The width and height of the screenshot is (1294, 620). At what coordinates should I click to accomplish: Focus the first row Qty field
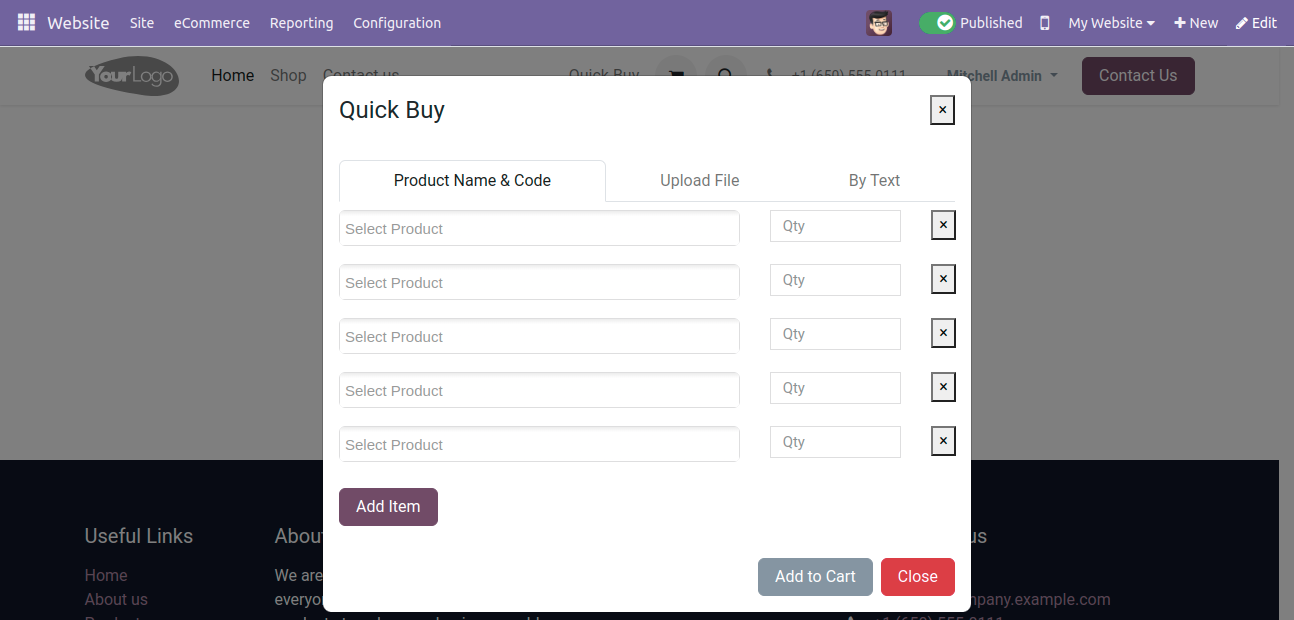click(835, 226)
